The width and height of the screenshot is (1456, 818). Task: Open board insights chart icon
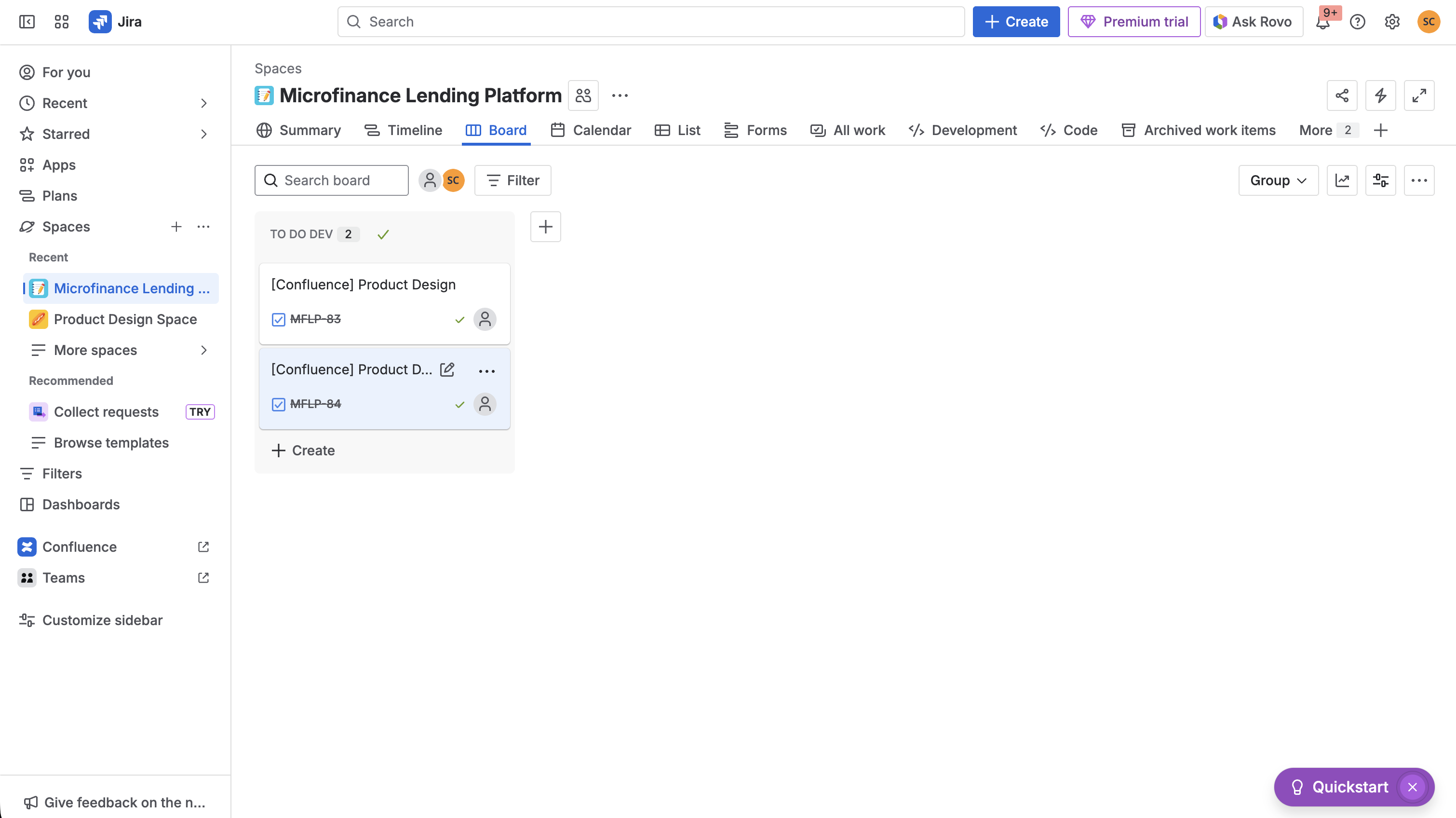(x=1342, y=180)
